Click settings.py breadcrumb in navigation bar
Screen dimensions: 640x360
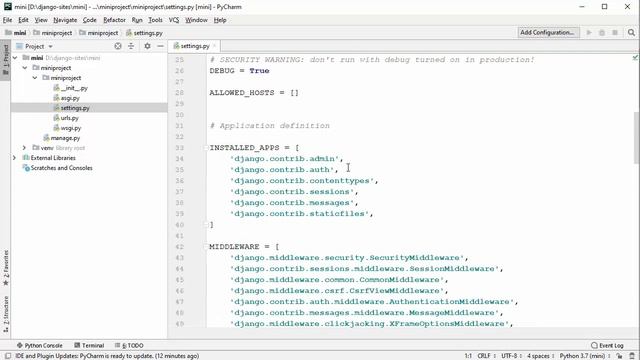(x=144, y=33)
